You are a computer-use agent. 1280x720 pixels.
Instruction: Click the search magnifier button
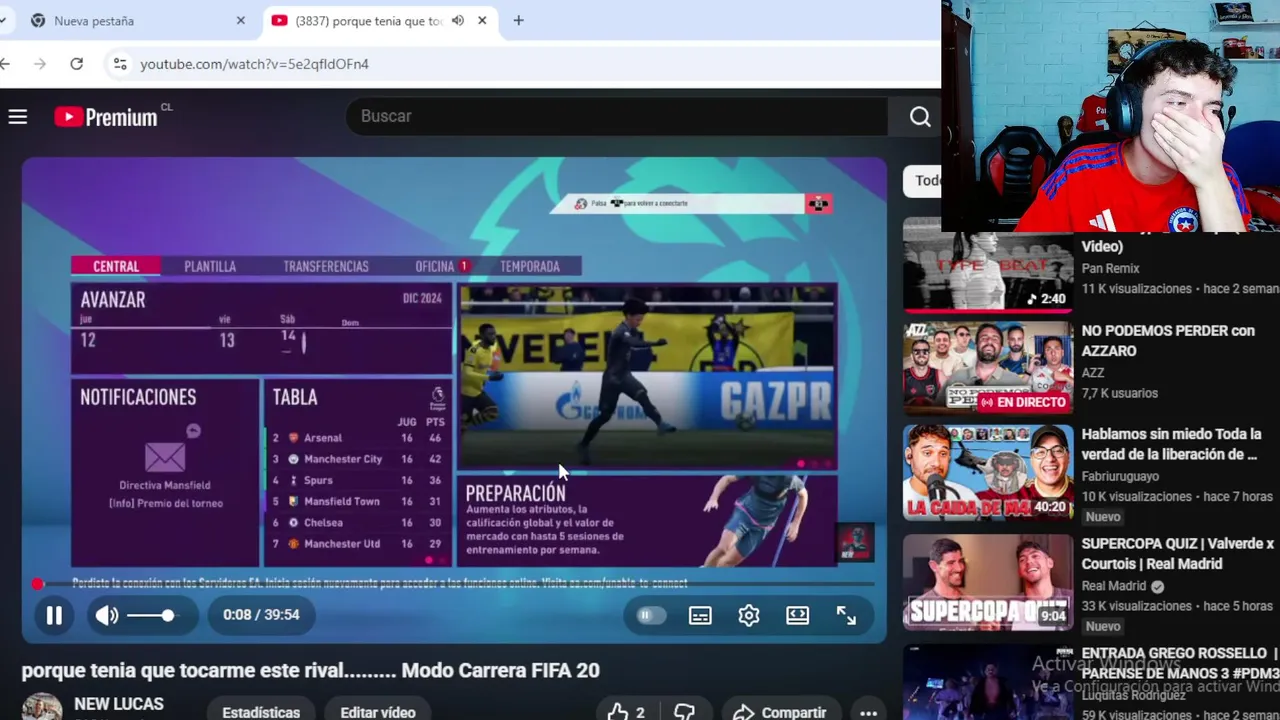pos(920,117)
